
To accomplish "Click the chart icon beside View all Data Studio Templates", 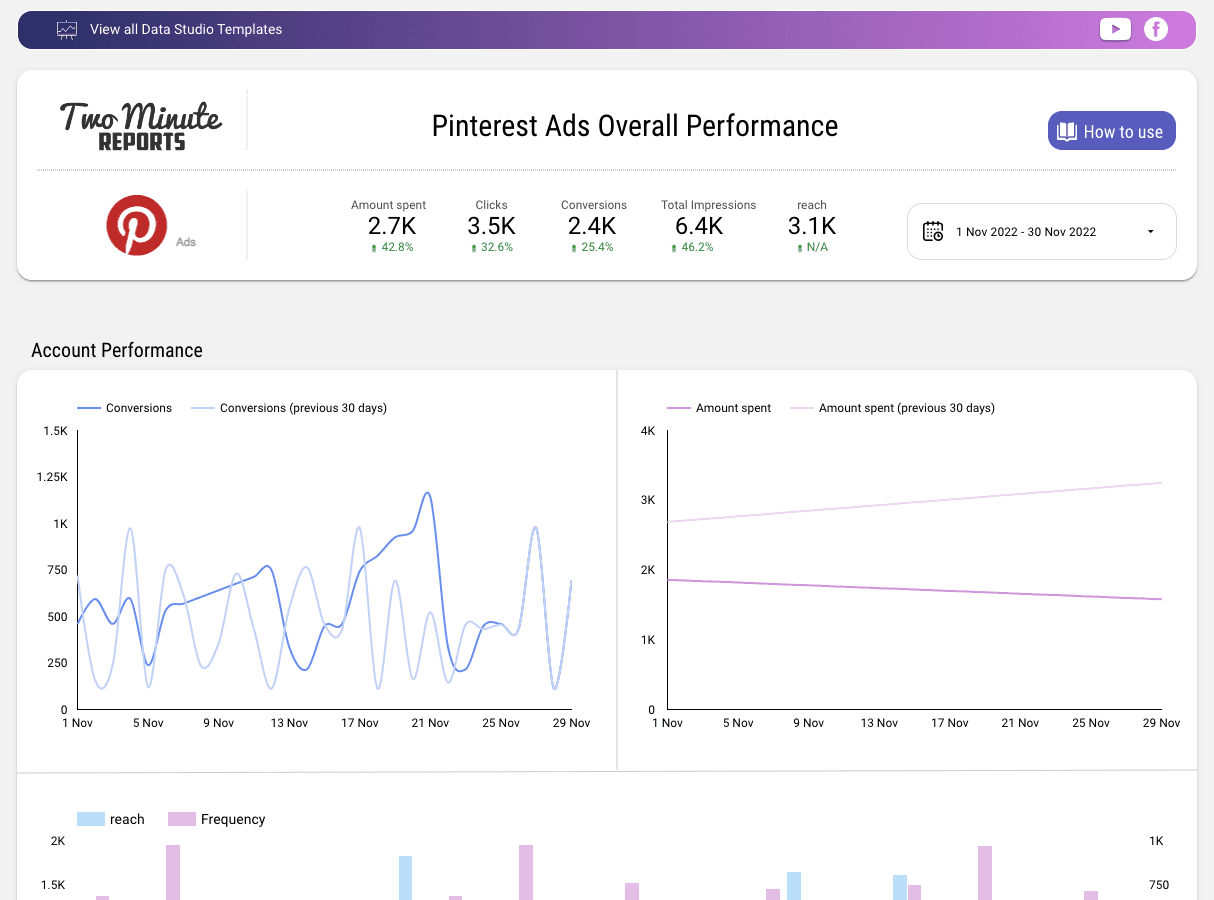I will point(66,29).
